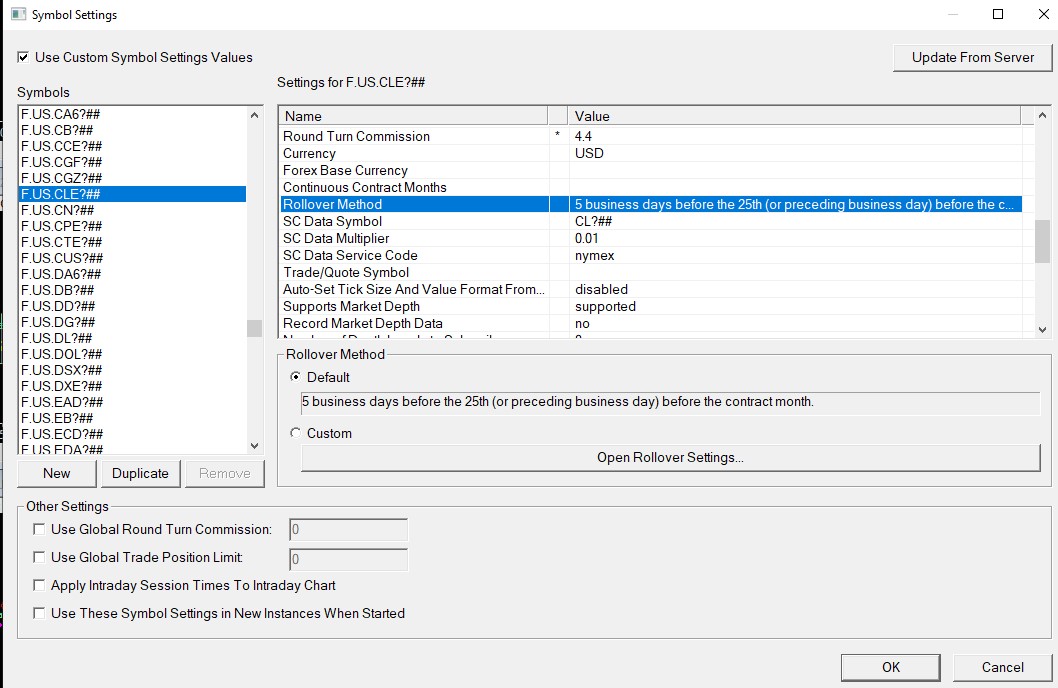This screenshot has height=688, width=1058.
Task: Select symbol F.US.DD?##
Action: point(132,306)
